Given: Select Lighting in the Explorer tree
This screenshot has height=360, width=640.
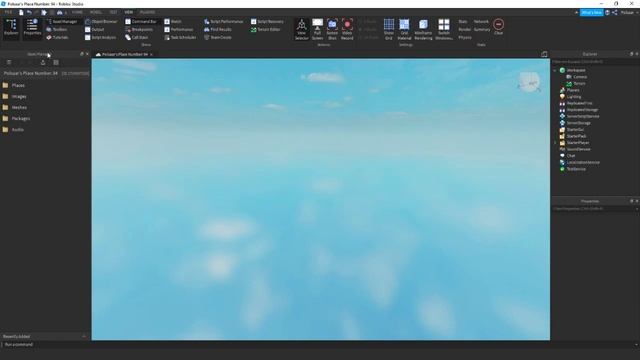Looking at the screenshot, I should pyautogui.click(x=571, y=97).
